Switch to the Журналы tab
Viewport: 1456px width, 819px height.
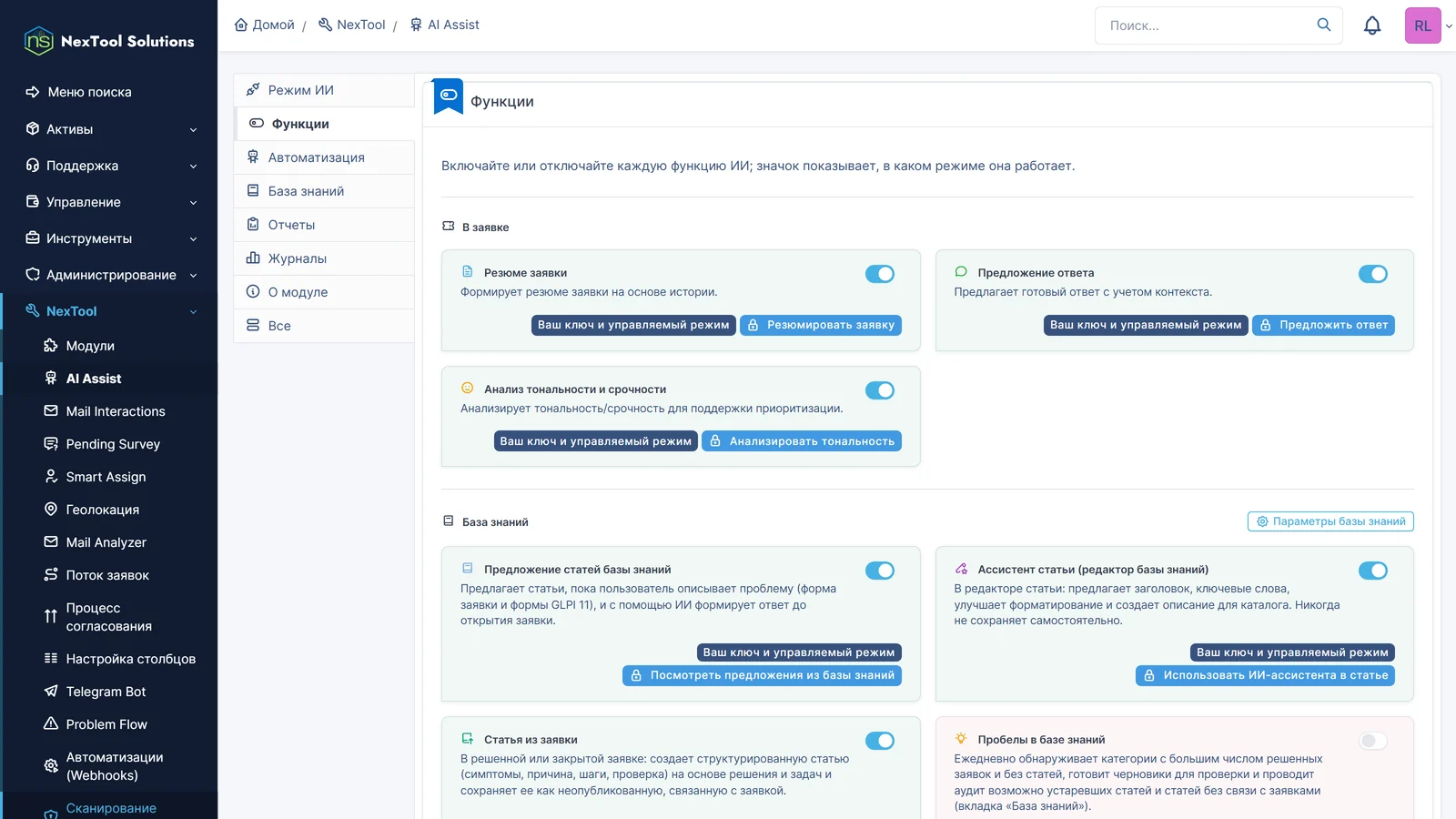324,258
